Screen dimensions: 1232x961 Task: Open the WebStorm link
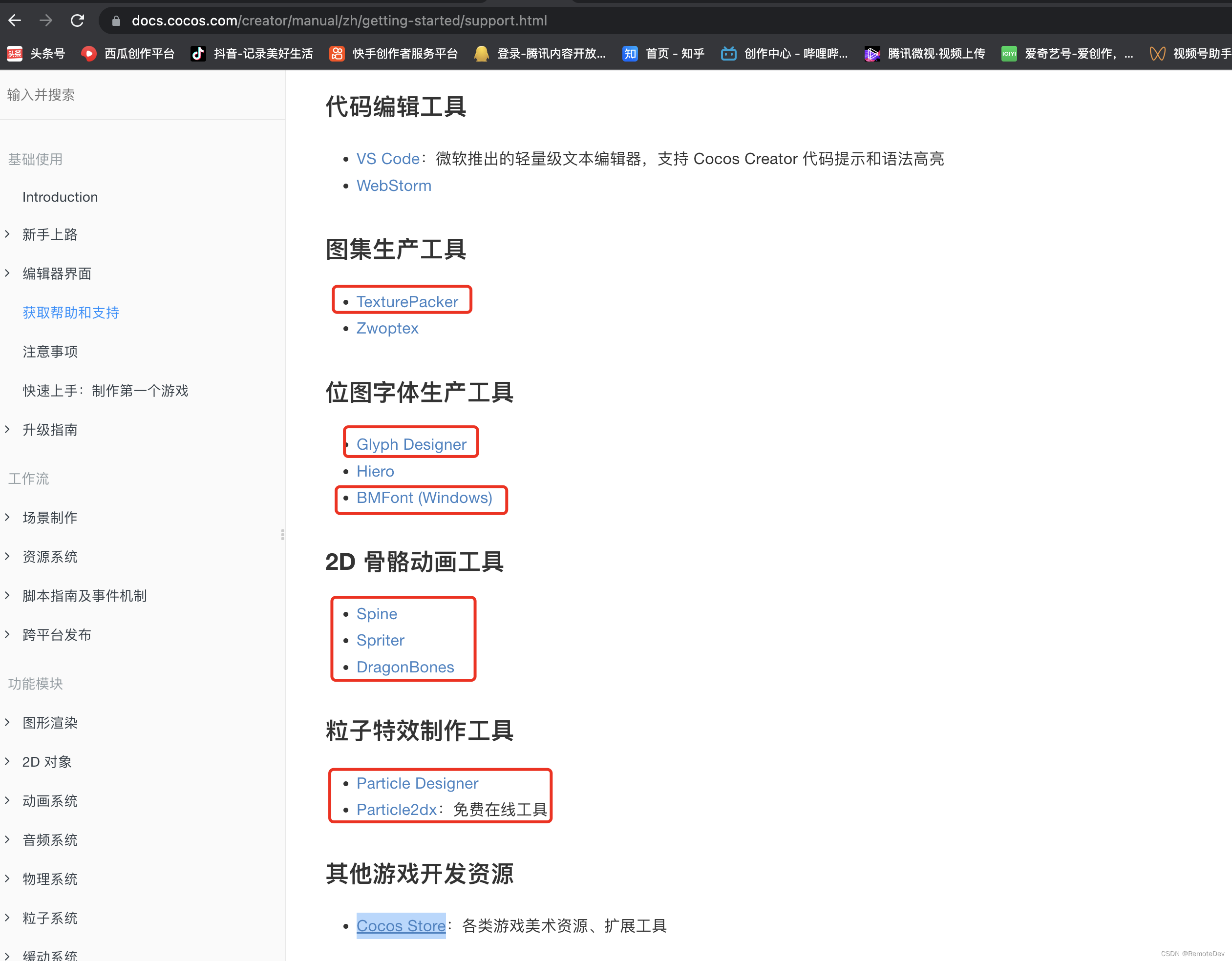pos(394,186)
